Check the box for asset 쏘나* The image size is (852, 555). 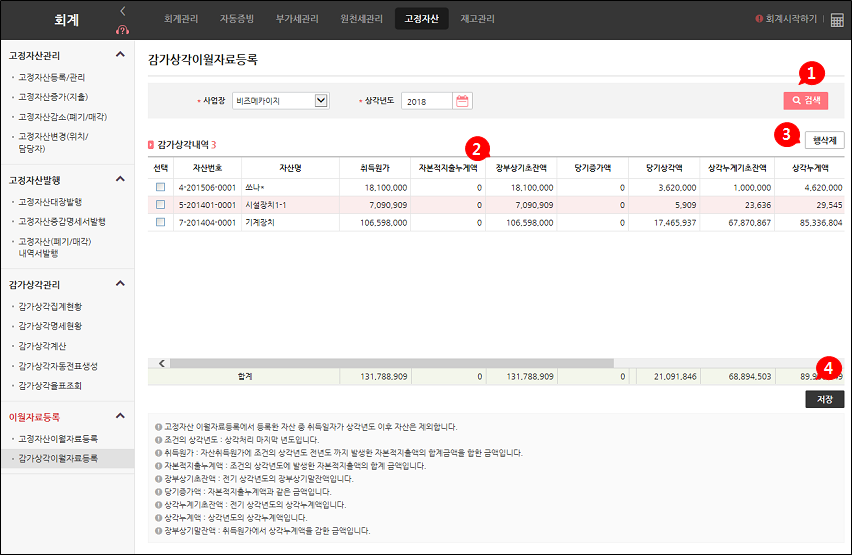pyautogui.click(x=160, y=187)
